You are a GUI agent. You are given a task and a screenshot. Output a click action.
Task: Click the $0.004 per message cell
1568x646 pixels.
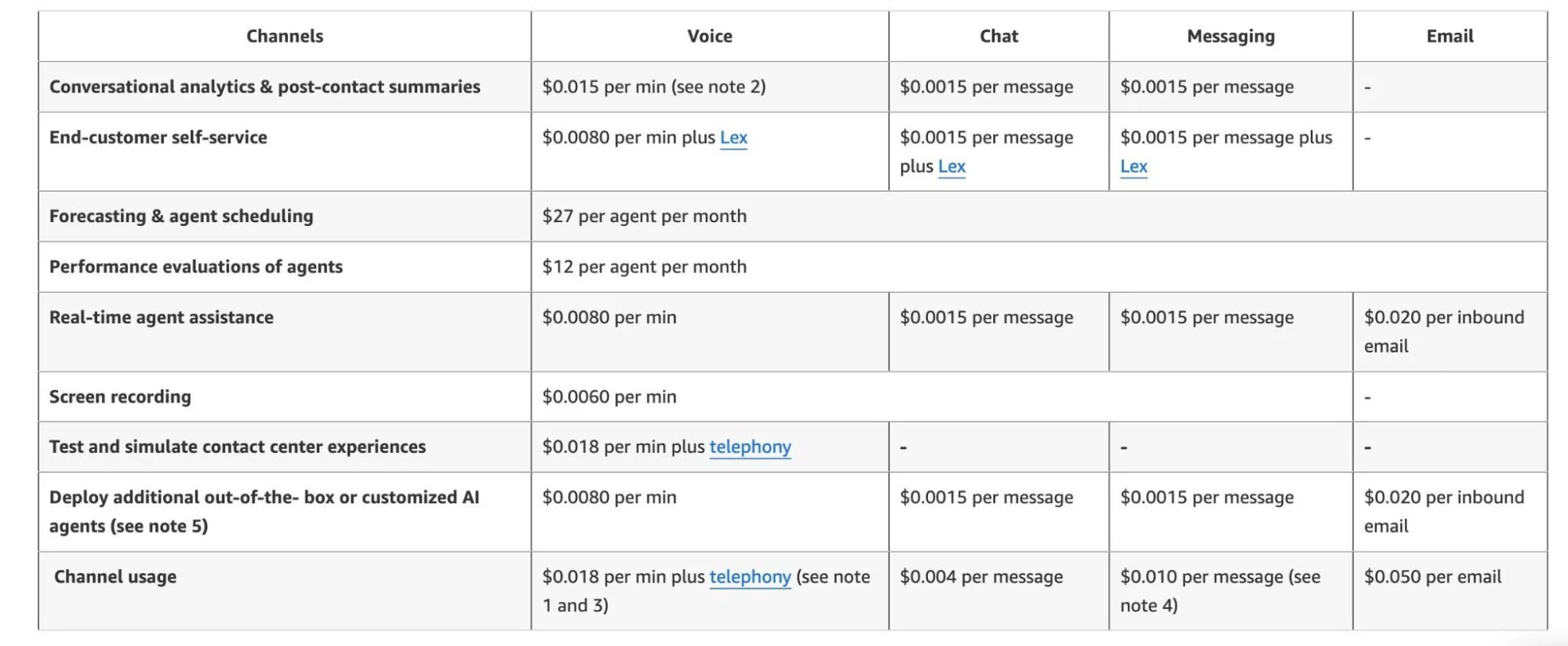point(980,578)
